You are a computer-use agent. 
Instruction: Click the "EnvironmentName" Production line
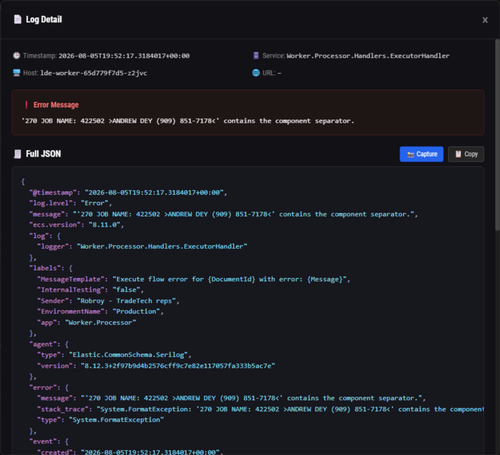(100, 311)
